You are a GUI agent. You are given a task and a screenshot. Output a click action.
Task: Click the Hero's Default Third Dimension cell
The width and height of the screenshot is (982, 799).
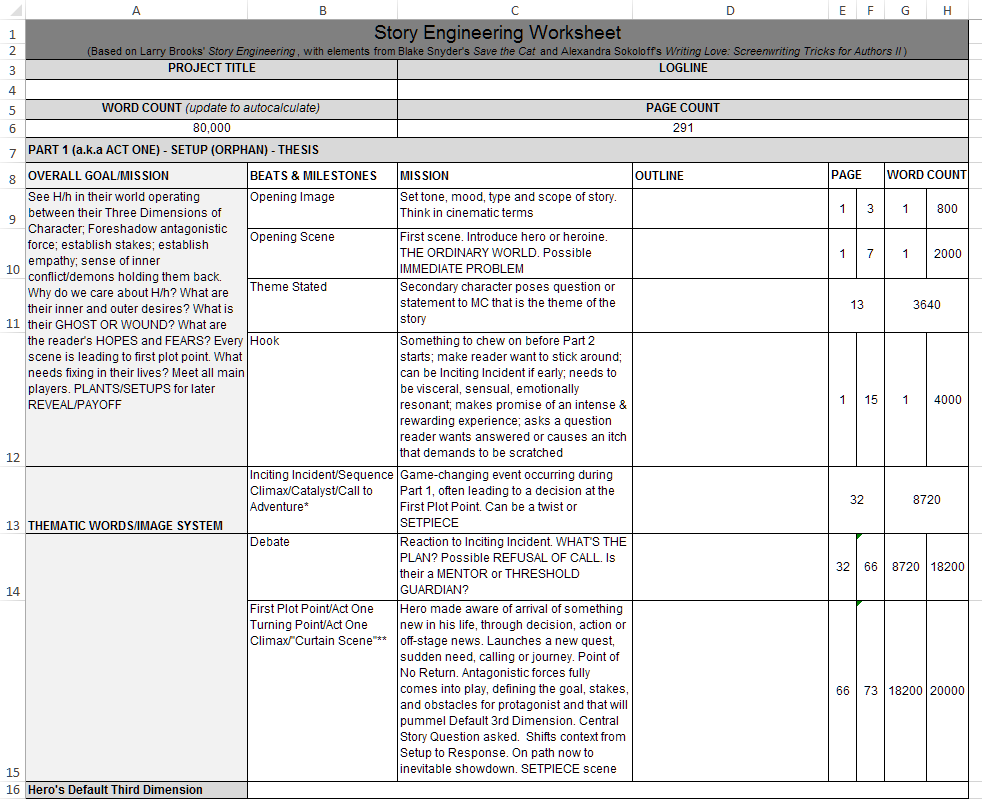(x=136, y=789)
